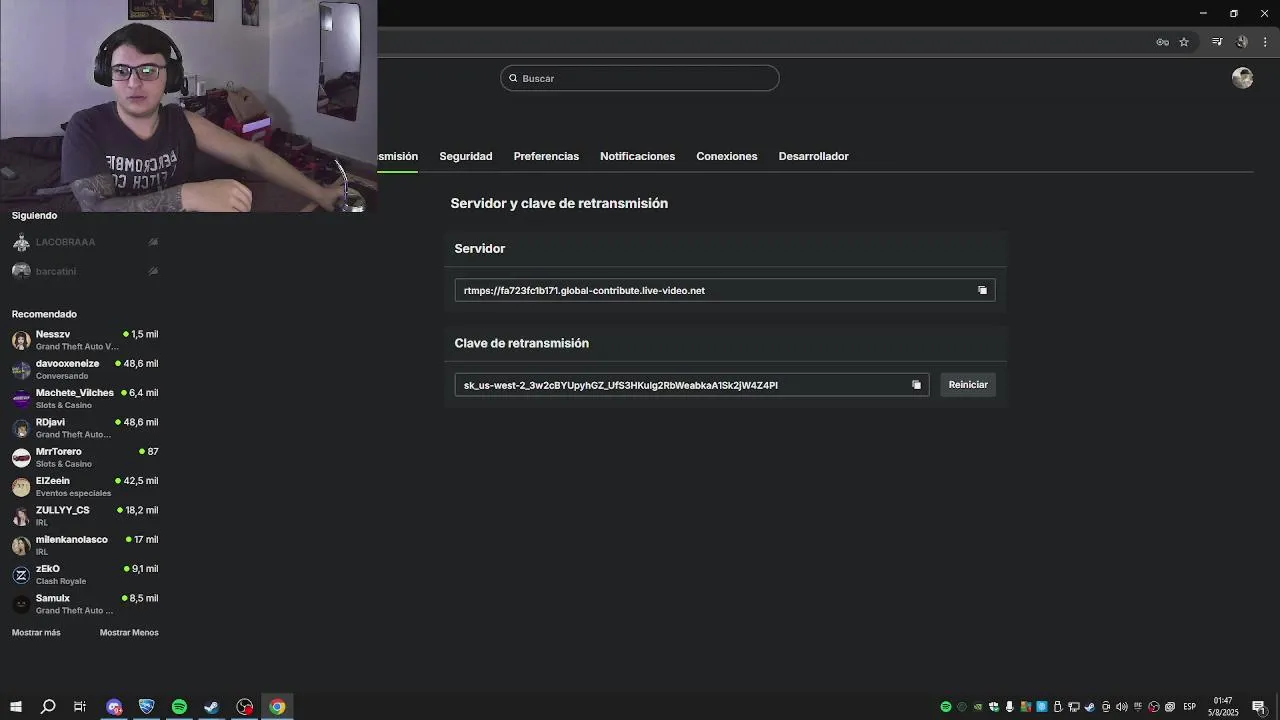Image resolution: width=1280 pixels, height=720 pixels.
Task: Open RDjavi's channel
Action: coord(85,428)
